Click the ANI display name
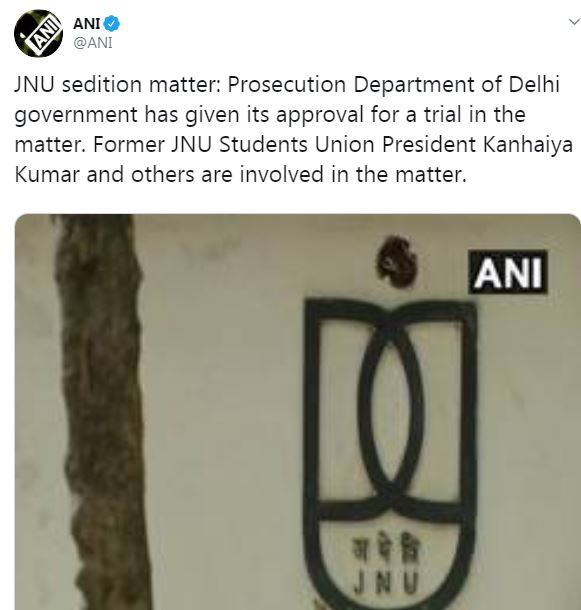Screen dimensions: 581x610 86,24
